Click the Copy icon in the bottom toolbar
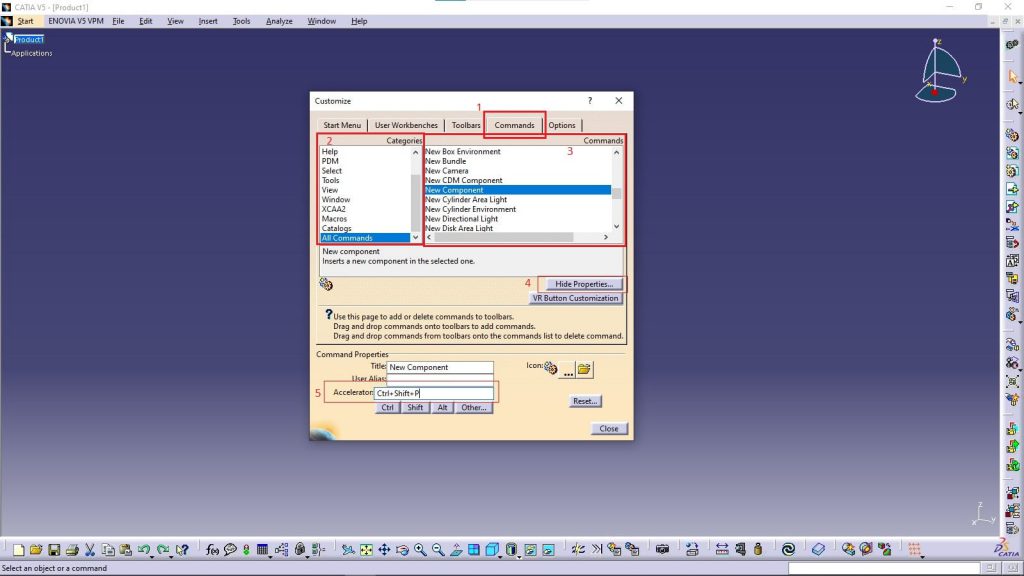The image size is (1024, 576). tap(108, 550)
